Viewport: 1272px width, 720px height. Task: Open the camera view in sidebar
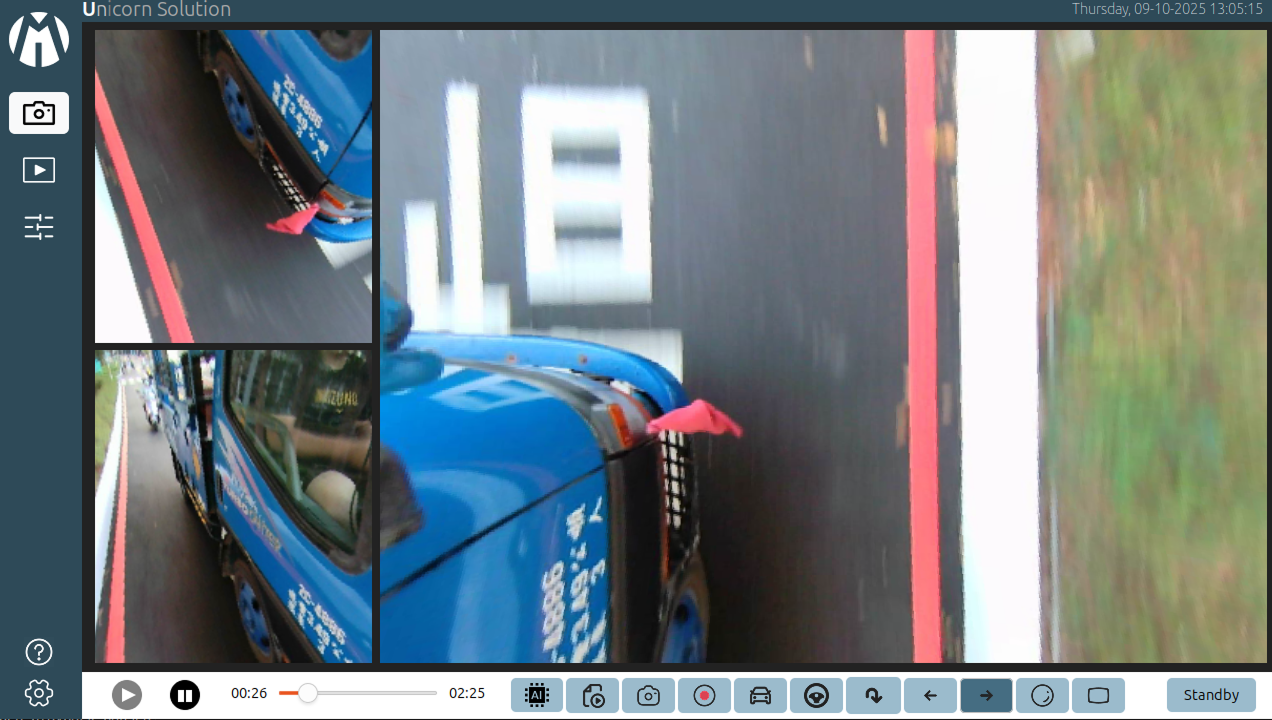point(39,113)
